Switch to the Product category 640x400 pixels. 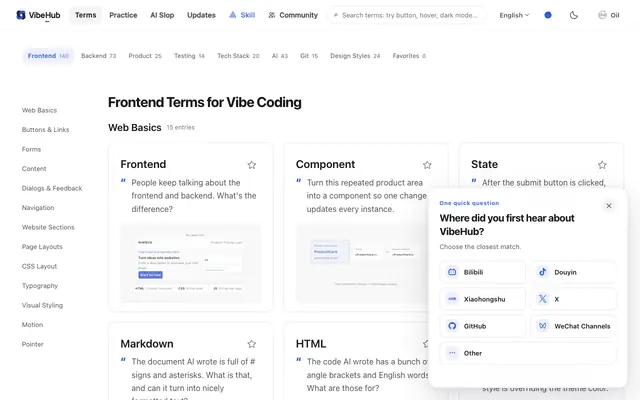pos(145,56)
